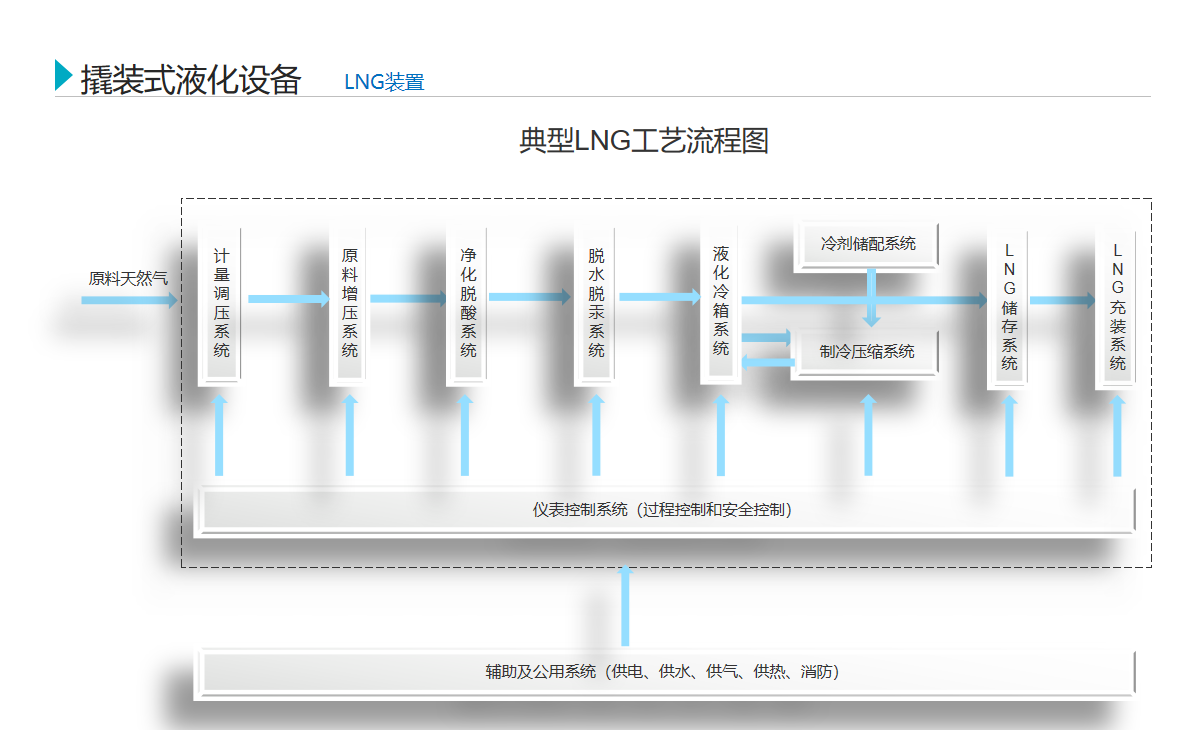The image size is (1190, 730).
Task: Click the teal triangle beside the section heading
Action: [x=63, y=76]
